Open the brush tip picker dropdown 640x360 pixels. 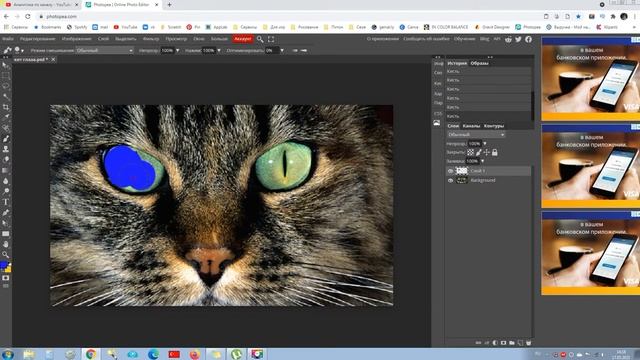pyautogui.click(x=19, y=50)
